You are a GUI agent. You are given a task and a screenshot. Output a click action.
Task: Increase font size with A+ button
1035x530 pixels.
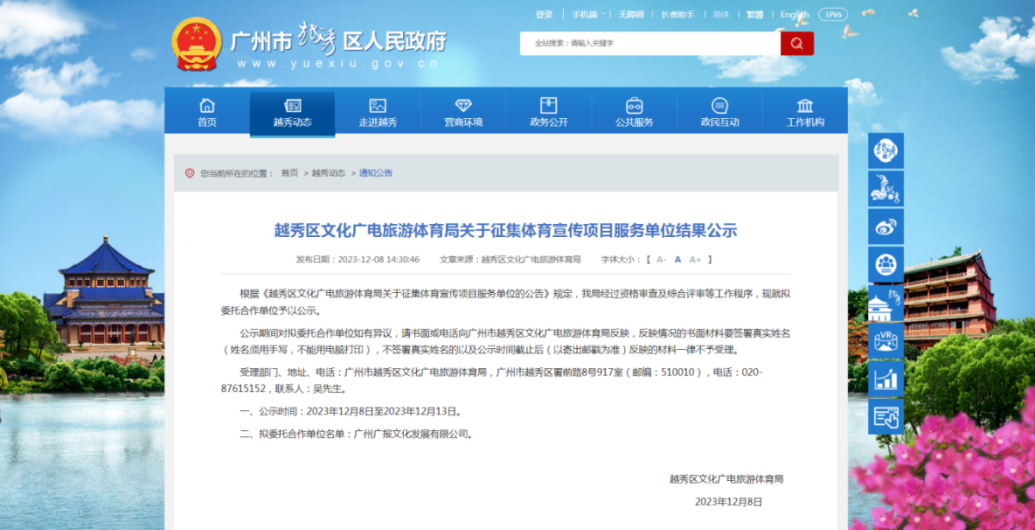click(695, 259)
